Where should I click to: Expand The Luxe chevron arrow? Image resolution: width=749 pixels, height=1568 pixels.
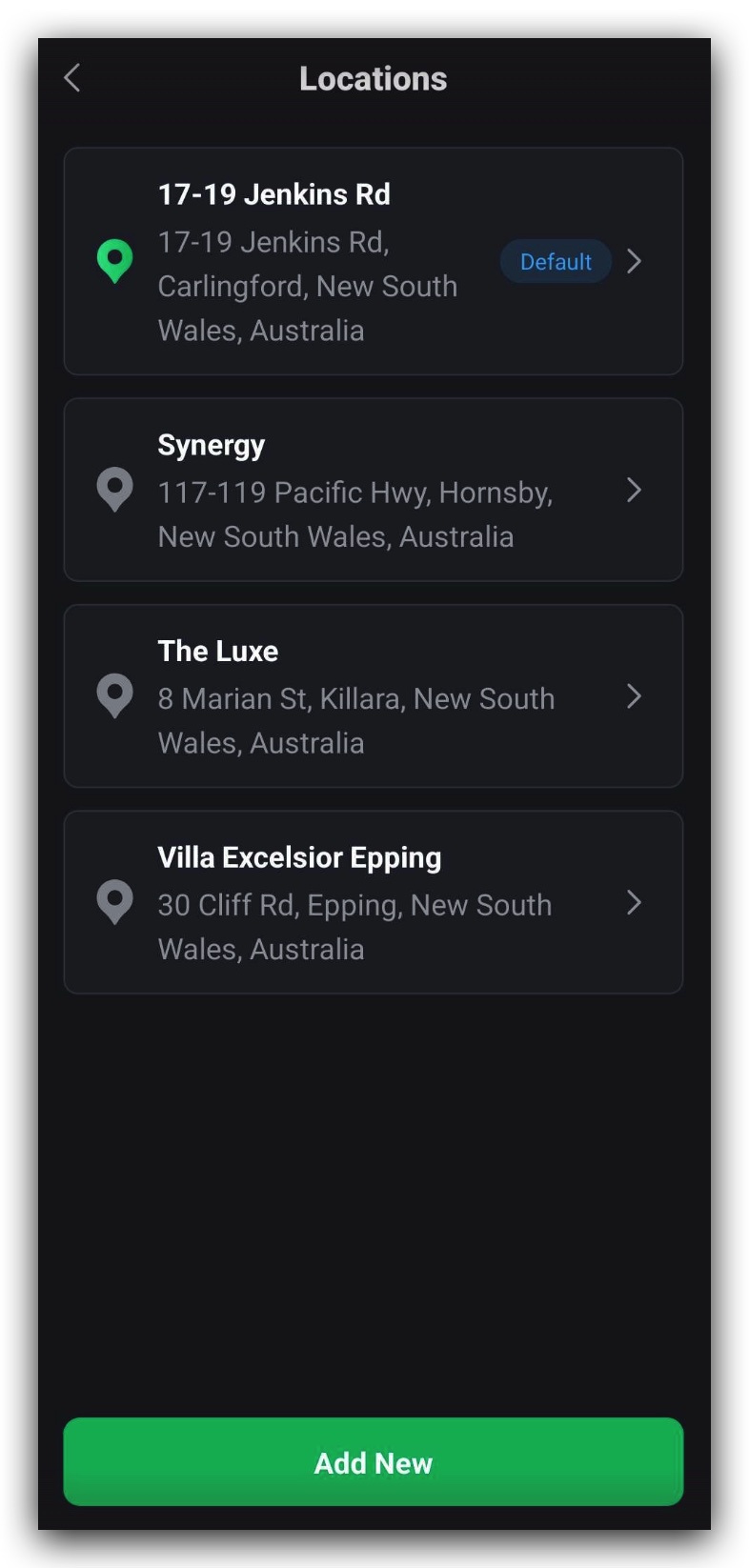[x=635, y=696]
